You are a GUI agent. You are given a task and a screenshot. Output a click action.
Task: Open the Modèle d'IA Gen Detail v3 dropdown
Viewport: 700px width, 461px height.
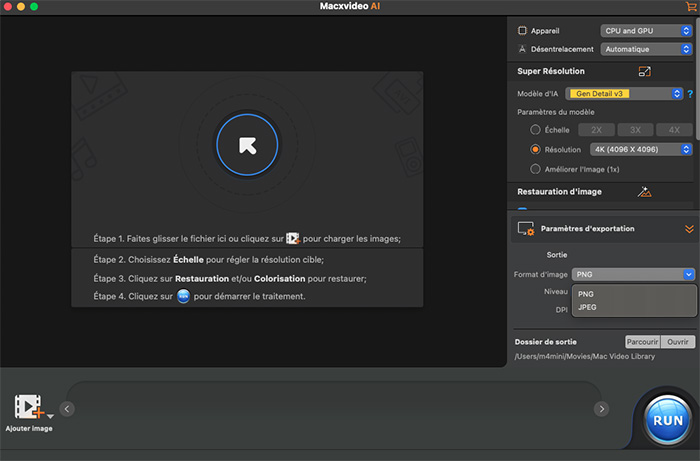(x=624, y=94)
